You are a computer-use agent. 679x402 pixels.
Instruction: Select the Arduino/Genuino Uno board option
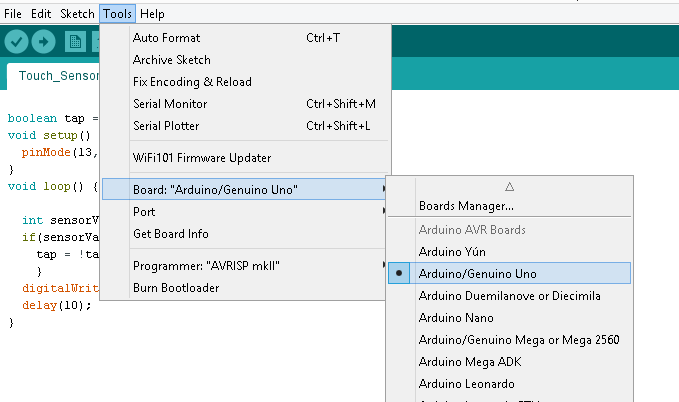510,273
